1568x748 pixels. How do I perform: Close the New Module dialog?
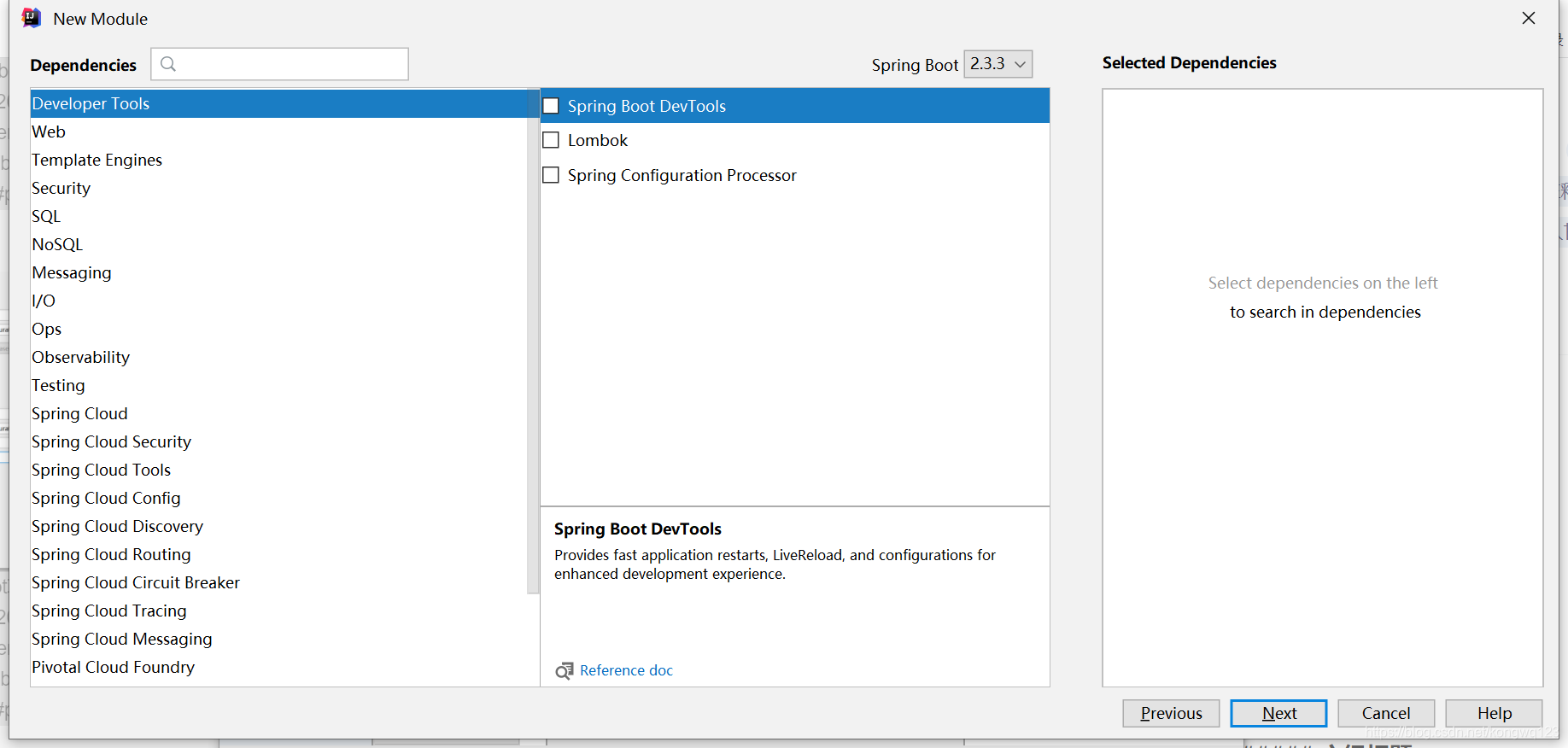coord(1529,18)
